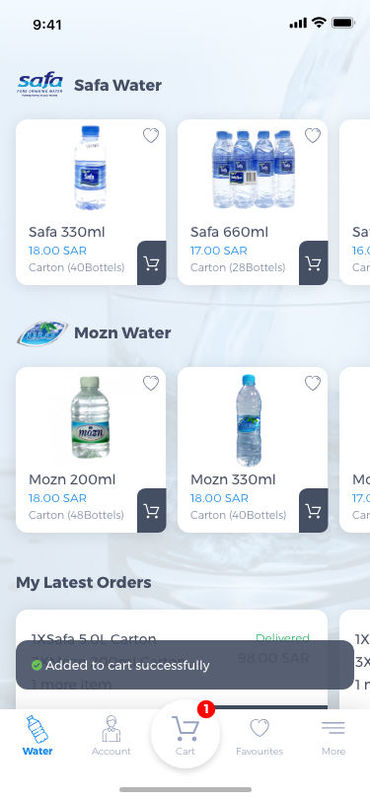Add Safa 330ml to cart
The width and height of the screenshot is (370, 801).
pos(152,263)
